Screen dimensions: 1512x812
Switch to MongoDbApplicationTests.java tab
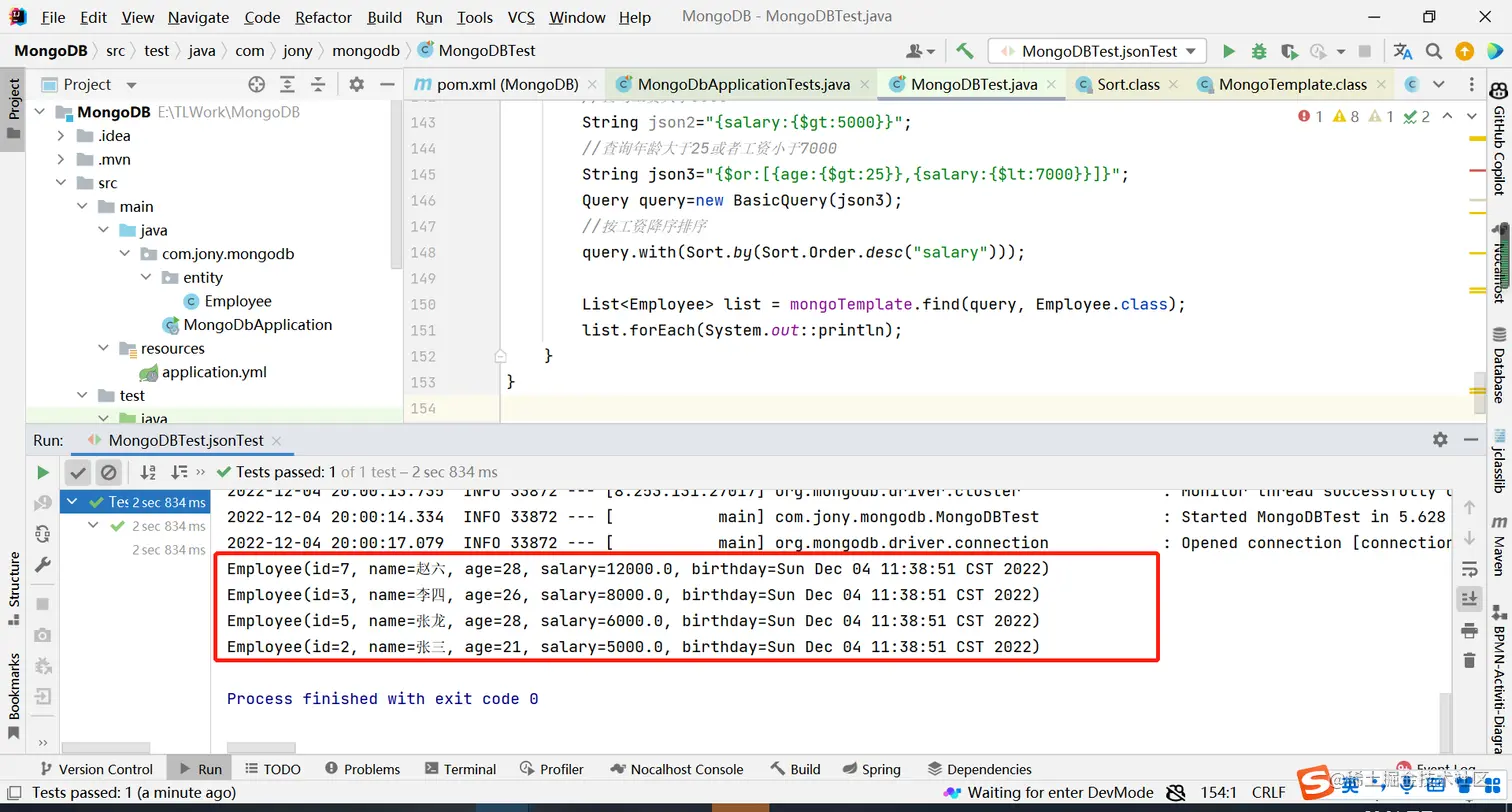[743, 85]
